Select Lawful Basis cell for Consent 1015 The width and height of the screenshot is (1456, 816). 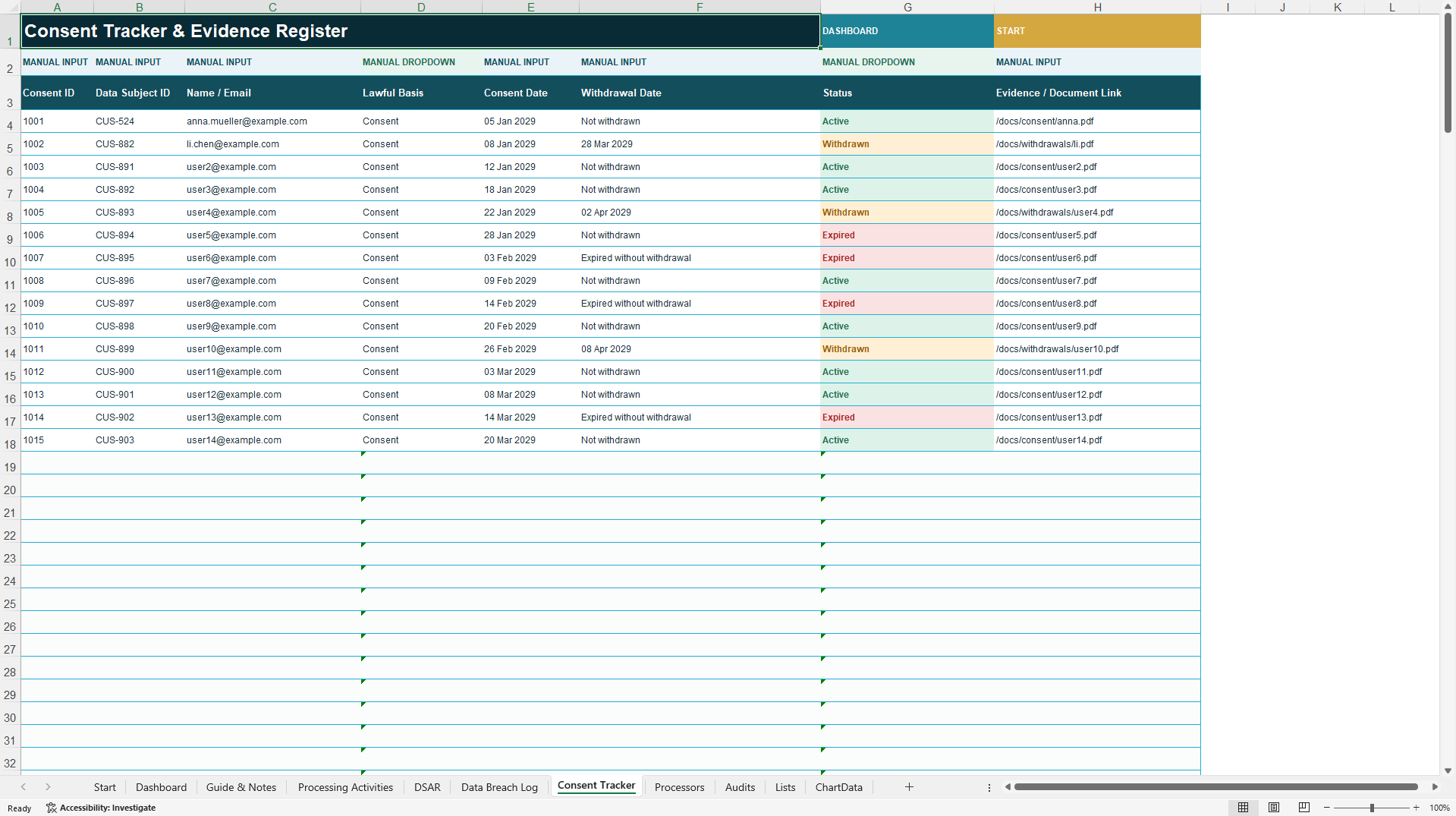[421, 440]
